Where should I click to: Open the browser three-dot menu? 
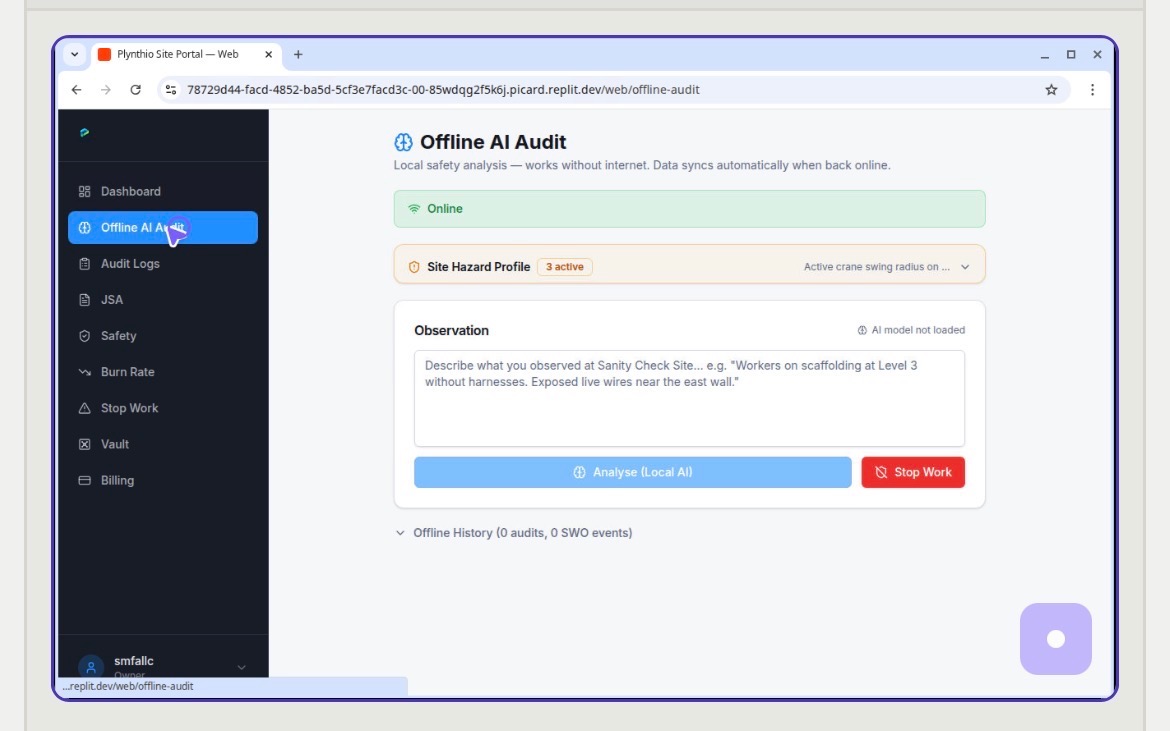pos(1092,90)
